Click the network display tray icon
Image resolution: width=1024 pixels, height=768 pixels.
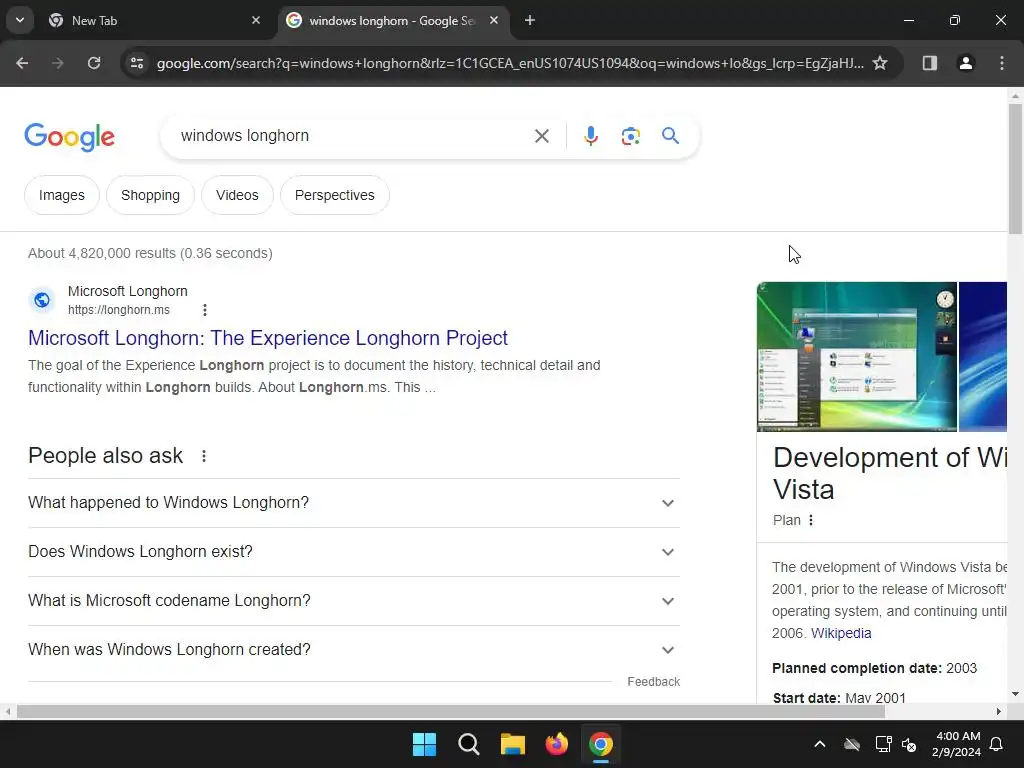point(883,744)
